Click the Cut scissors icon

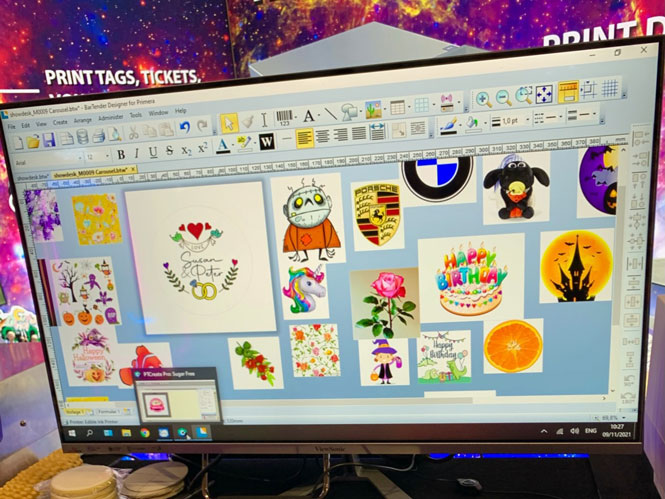point(134,132)
